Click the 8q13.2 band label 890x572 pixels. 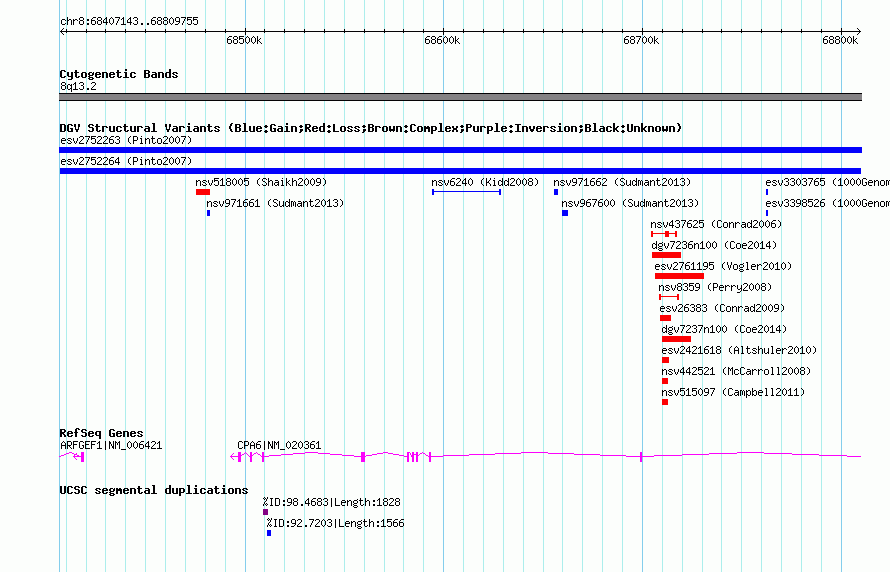click(x=78, y=86)
